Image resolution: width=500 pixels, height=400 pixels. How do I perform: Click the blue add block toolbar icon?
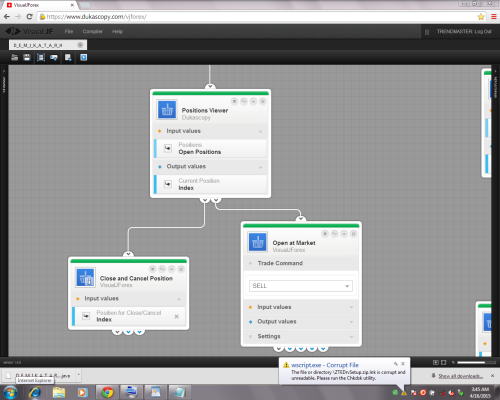pos(83,57)
